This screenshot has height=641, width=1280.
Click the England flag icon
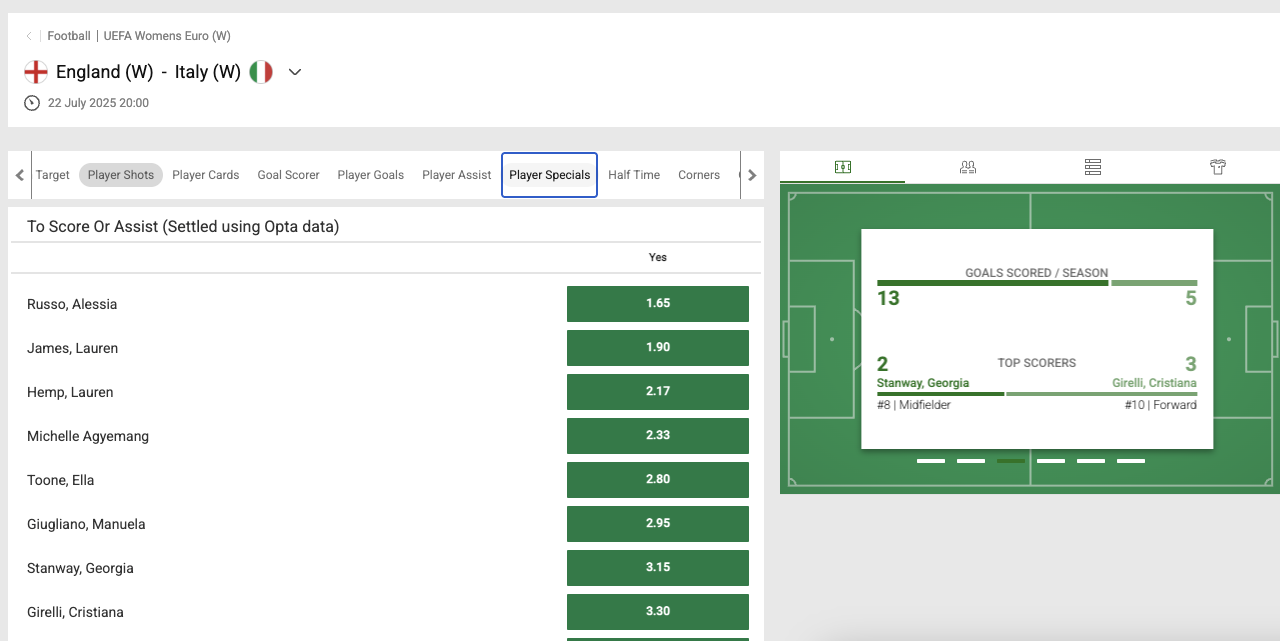(x=36, y=72)
